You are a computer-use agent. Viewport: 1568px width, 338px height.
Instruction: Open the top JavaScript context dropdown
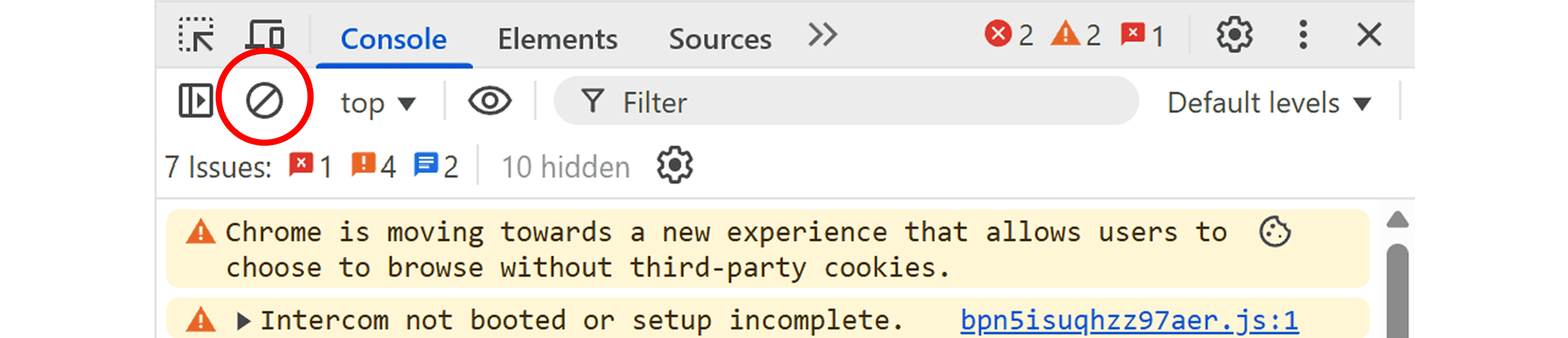(x=378, y=103)
